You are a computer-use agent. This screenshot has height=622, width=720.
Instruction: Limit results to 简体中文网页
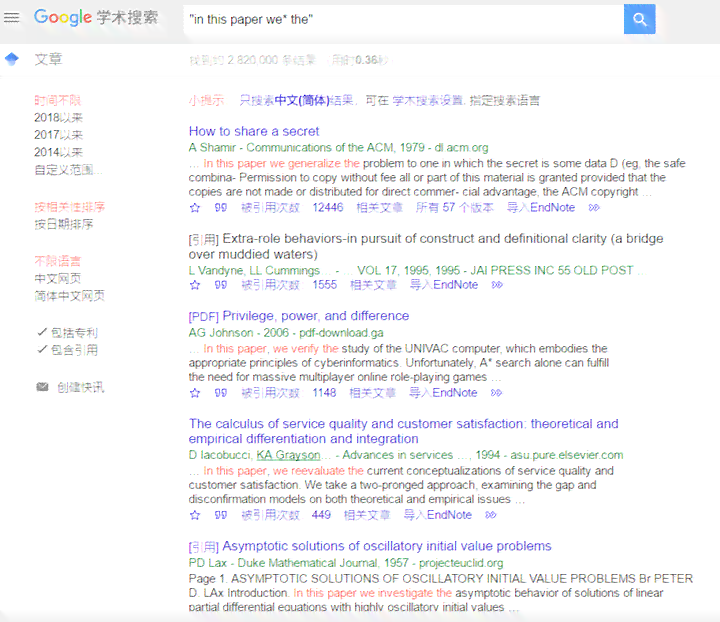click(x=70, y=296)
